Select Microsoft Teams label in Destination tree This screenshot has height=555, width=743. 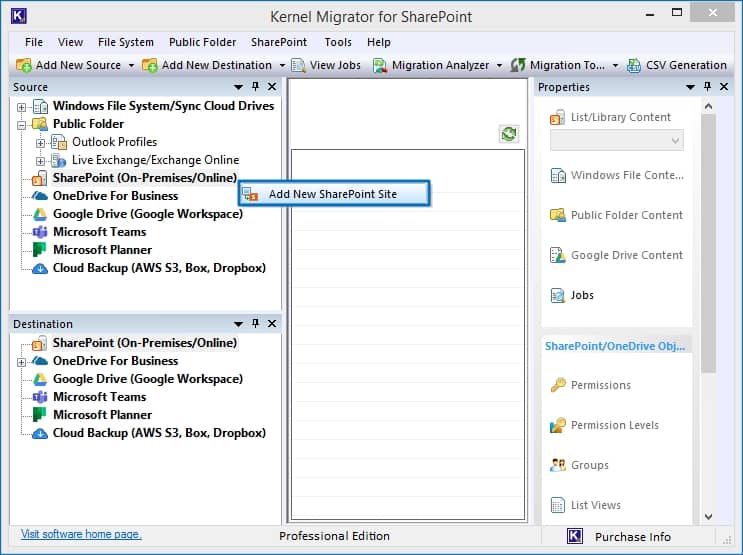(100, 397)
